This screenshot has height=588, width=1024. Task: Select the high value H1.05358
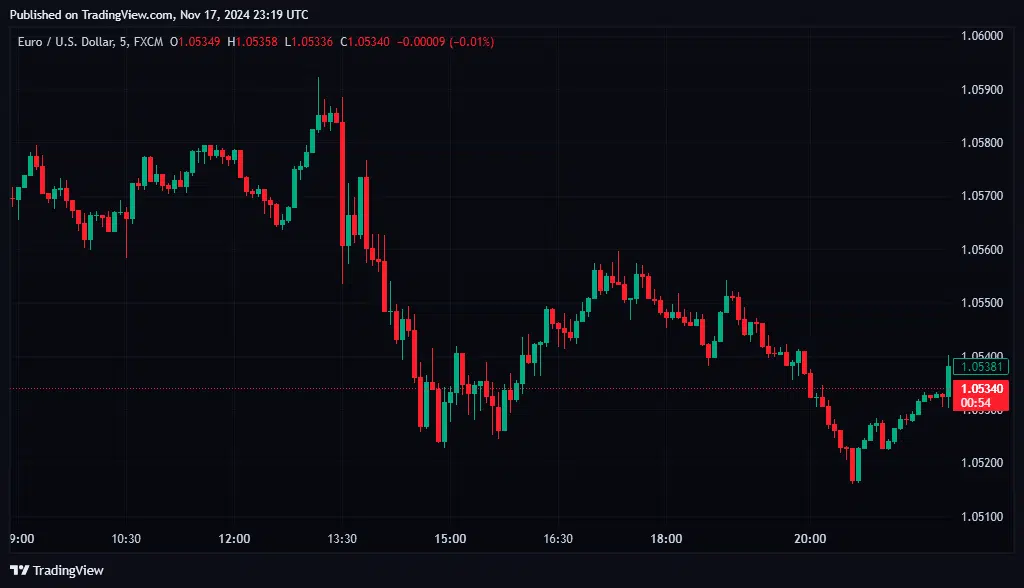point(252,42)
